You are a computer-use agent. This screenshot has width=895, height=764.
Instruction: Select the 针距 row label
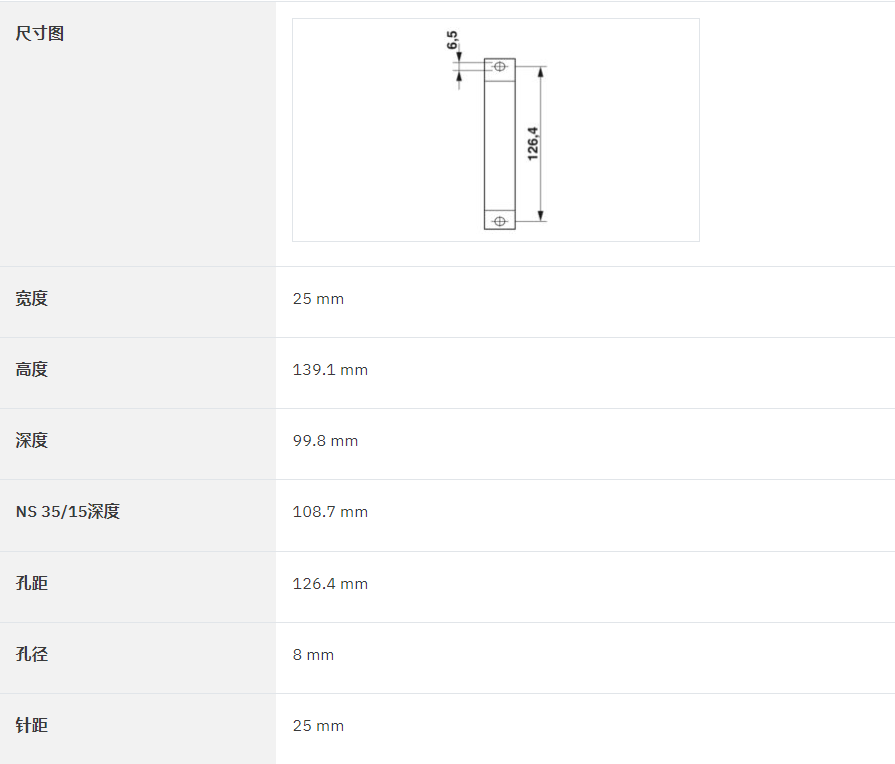pyautogui.click(x=31, y=725)
